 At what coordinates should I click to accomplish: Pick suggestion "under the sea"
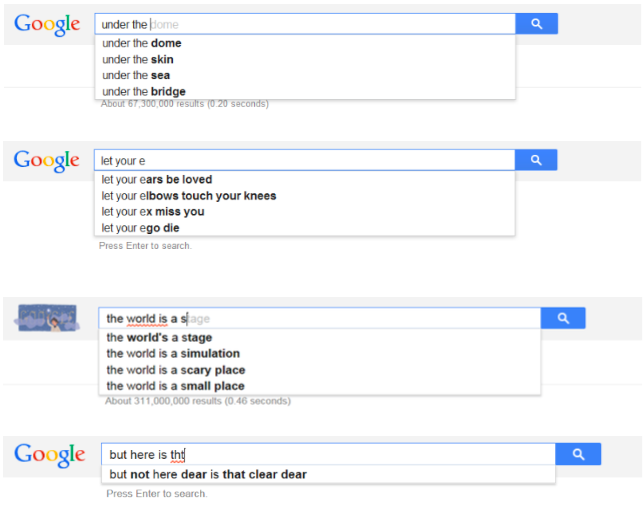(x=136, y=75)
